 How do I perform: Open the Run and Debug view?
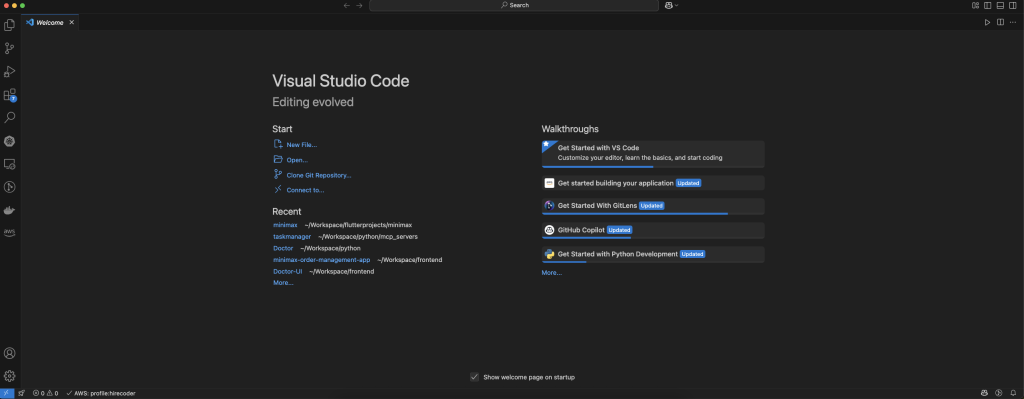point(9,72)
